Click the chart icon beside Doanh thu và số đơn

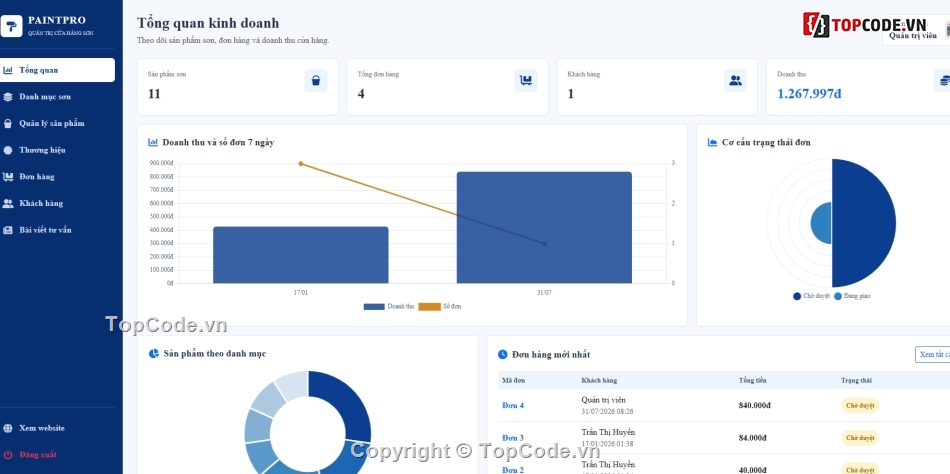153,142
